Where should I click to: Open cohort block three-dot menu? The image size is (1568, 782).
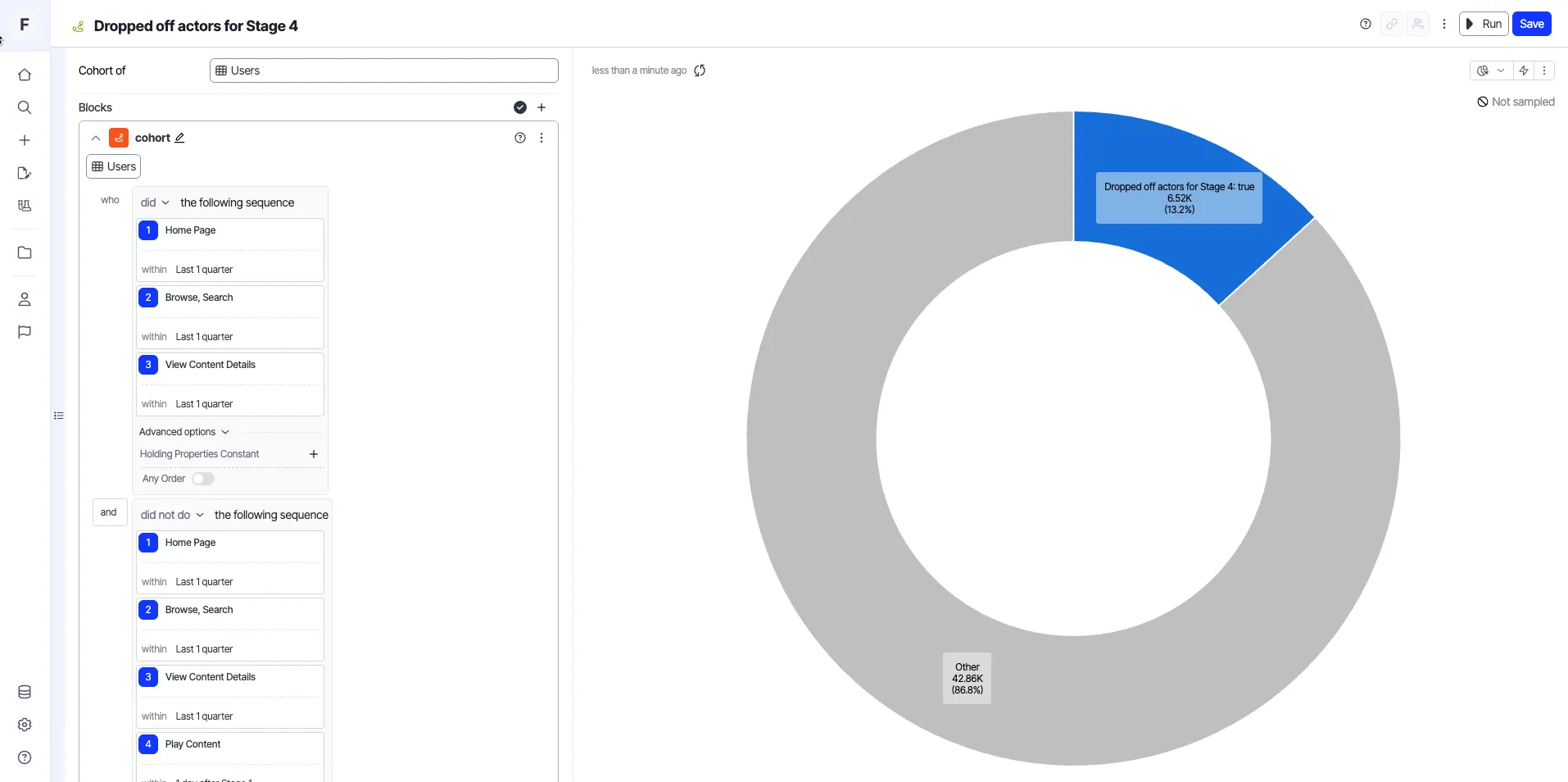[x=542, y=138]
